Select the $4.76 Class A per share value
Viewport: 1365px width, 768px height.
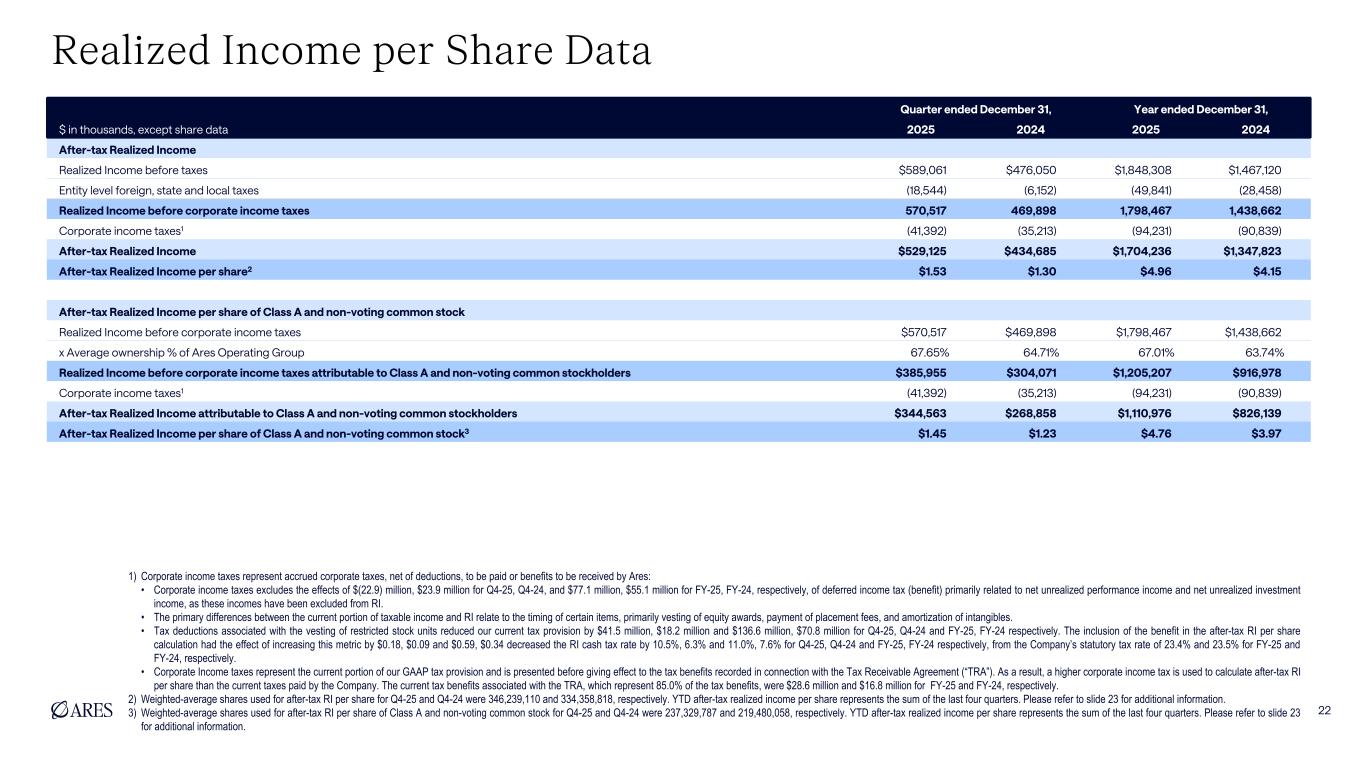point(1160,433)
